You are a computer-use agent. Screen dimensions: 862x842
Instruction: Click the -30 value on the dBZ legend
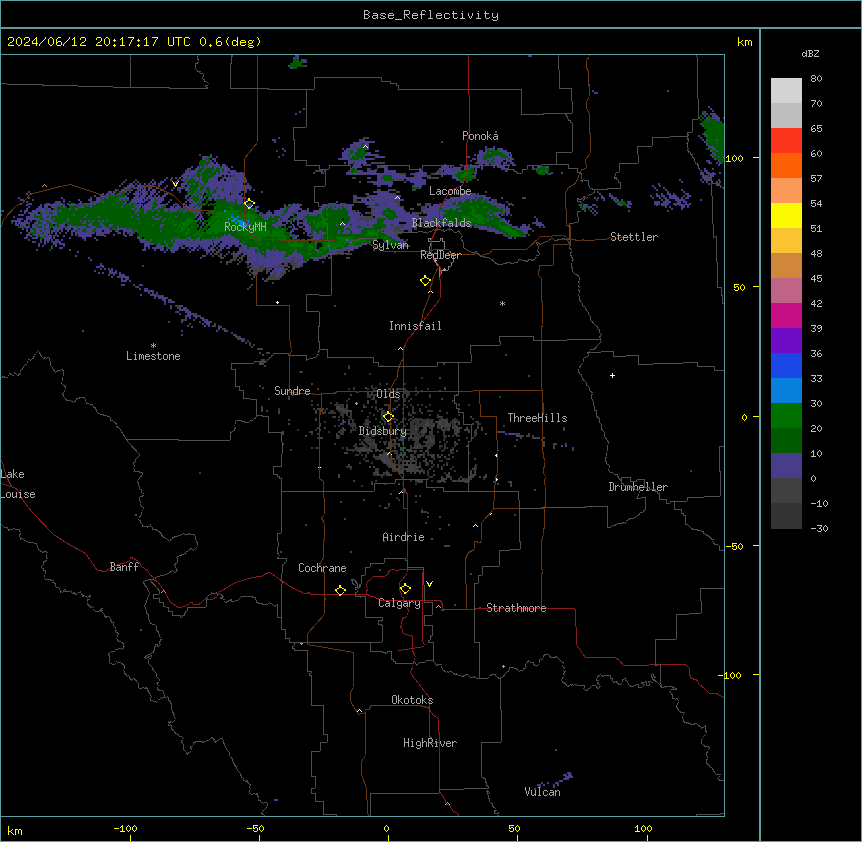819,529
